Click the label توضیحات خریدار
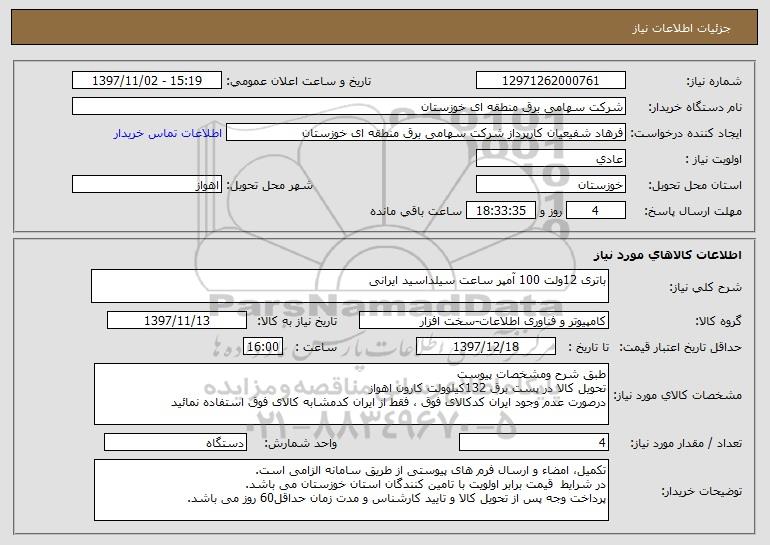 [x=701, y=491]
